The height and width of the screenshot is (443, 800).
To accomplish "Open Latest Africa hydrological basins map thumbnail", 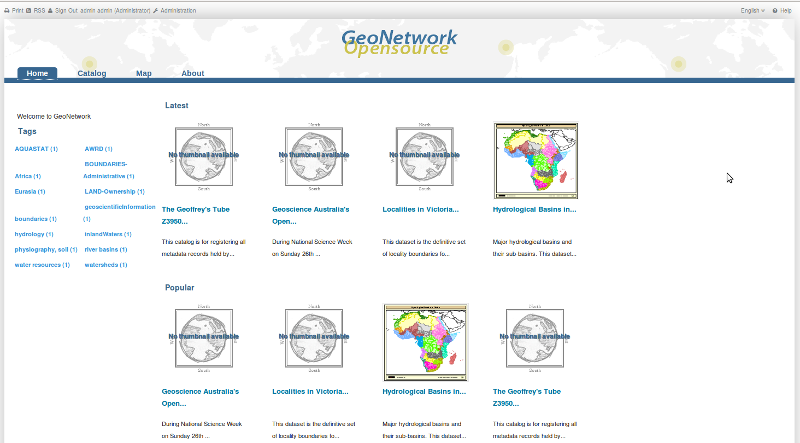I will pos(536,160).
